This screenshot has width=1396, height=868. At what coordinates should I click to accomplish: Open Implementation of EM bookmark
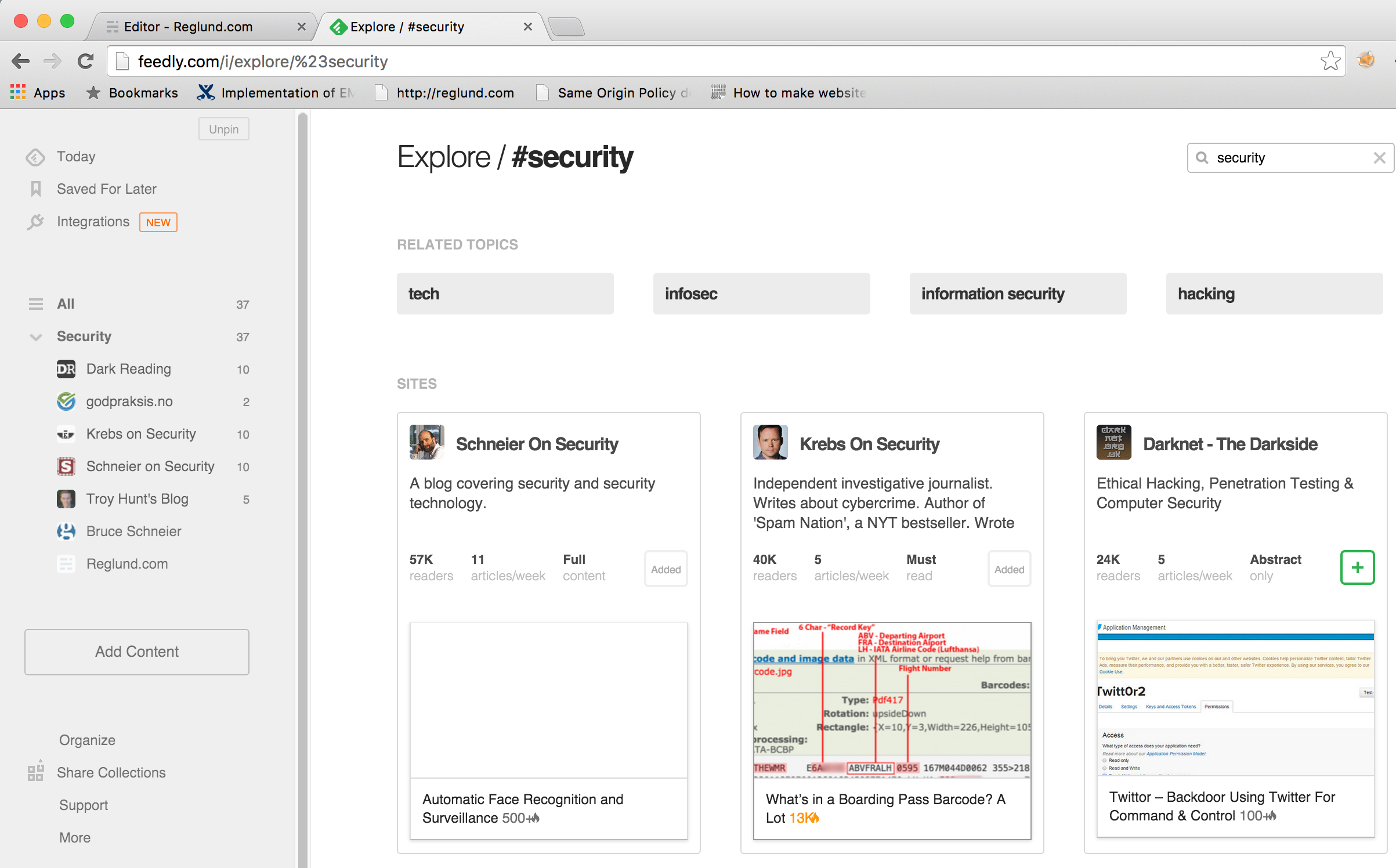click(276, 93)
